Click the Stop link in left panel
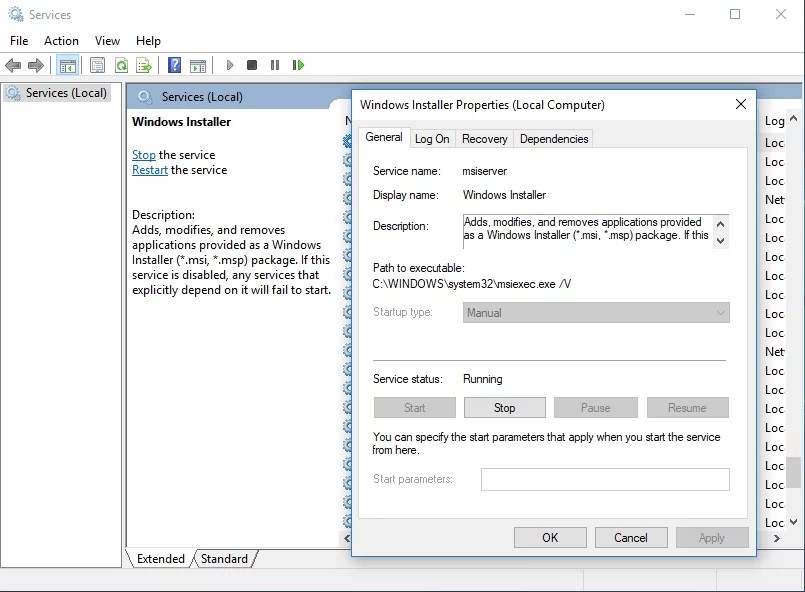The image size is (805, 592). coord(144,155)
